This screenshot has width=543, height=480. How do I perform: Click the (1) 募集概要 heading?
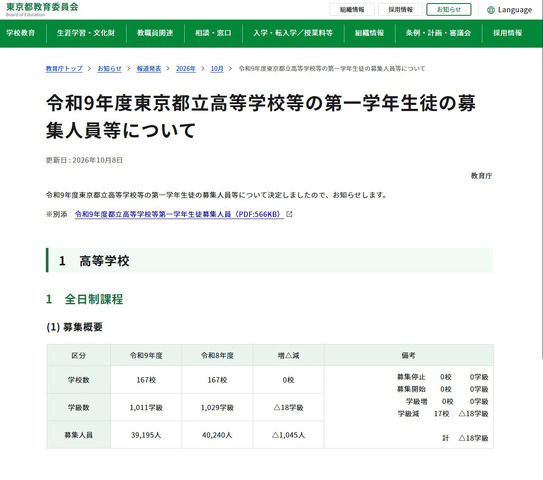point(74,327)
